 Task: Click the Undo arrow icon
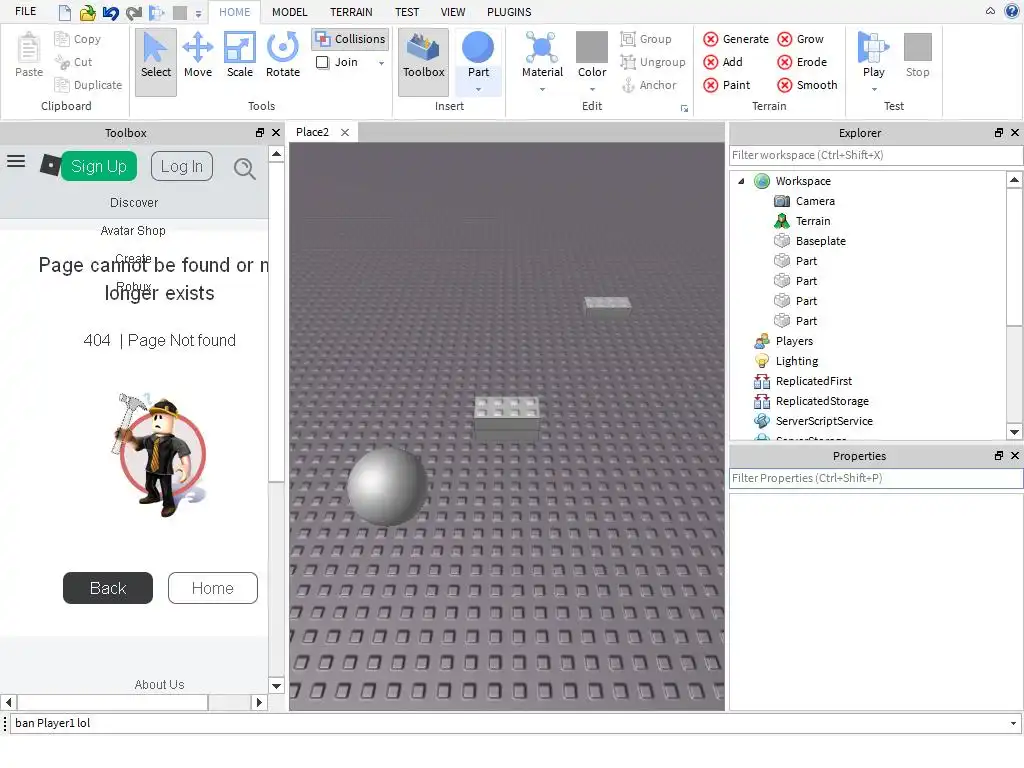[110, 12]
